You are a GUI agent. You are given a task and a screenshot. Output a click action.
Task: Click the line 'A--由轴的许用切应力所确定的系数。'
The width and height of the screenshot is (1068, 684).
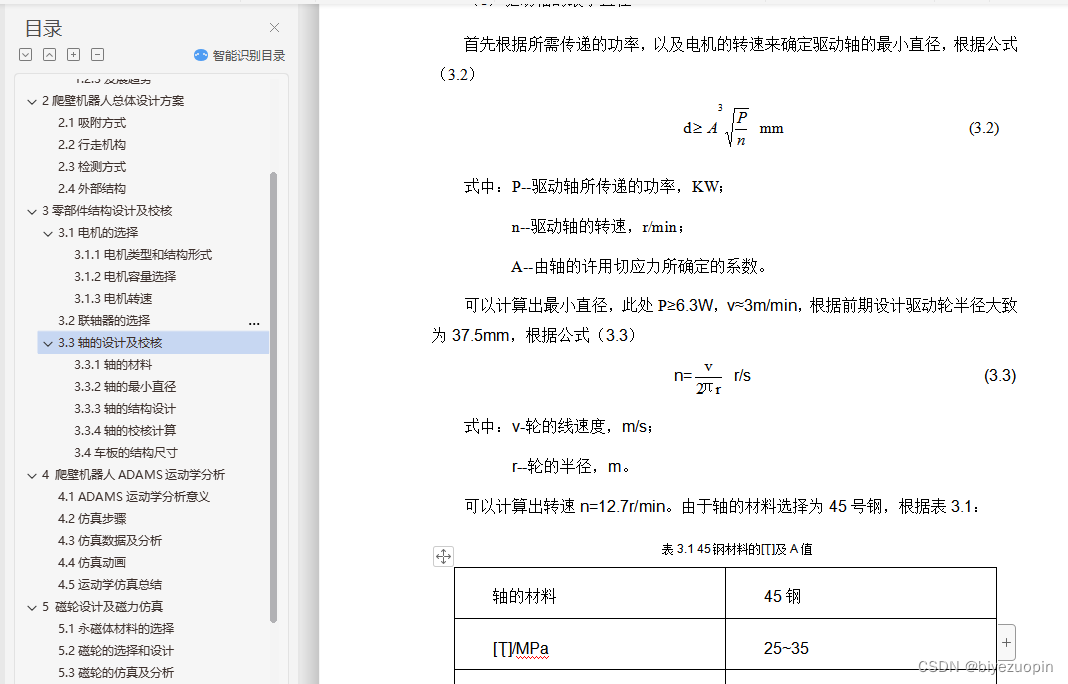(639, 266)
